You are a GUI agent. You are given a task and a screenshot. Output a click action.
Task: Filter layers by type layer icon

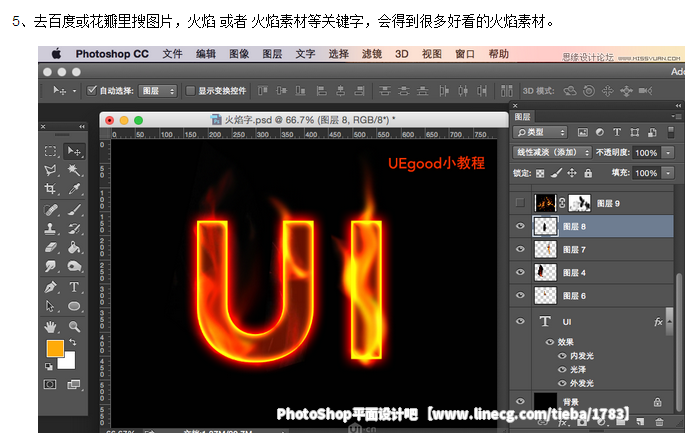[x=617, y=132]
